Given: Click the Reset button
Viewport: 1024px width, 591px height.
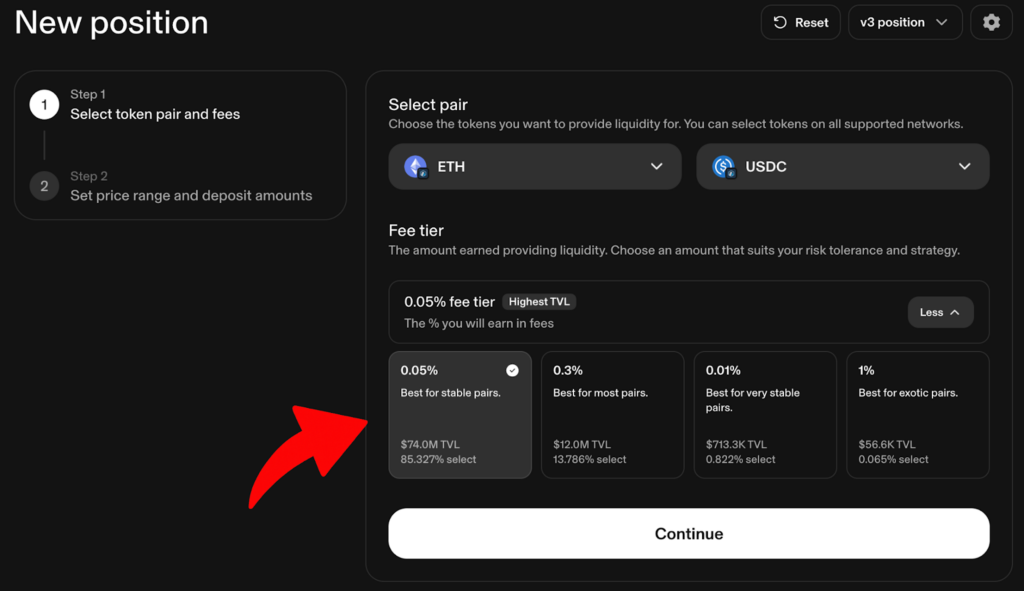Looking at the screenshot, I should coord(800,22).
